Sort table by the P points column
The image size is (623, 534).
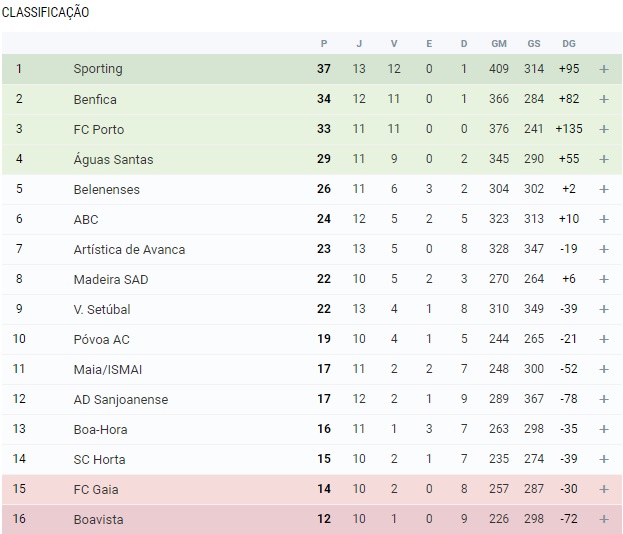(324, 43)
